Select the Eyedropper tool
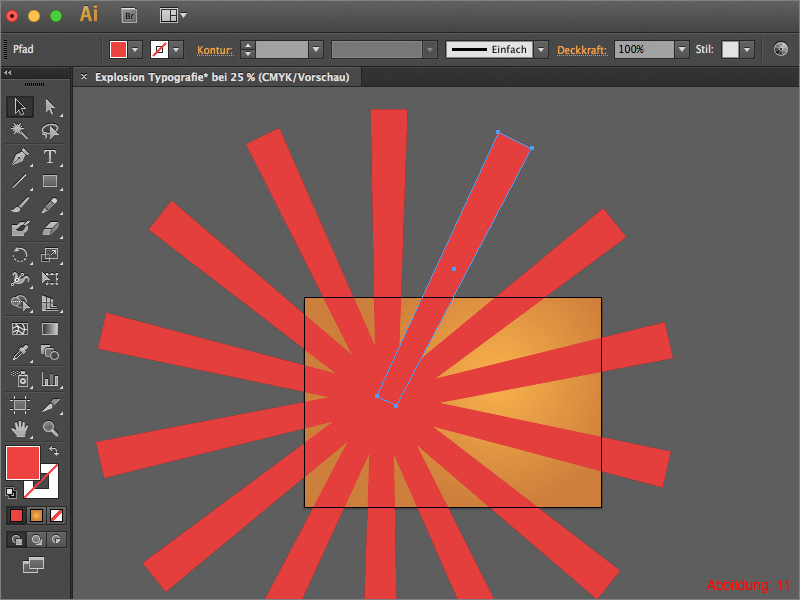Screen dimensions: 800x600 [x=20, y=353]
